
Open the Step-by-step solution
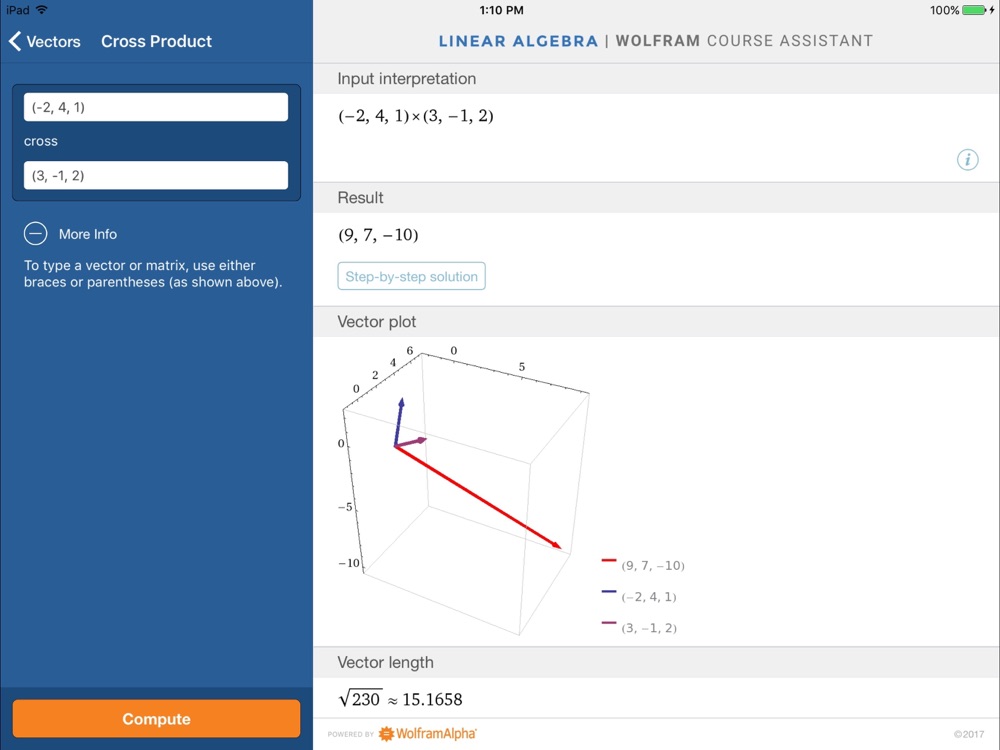click(x=411, y=276)
